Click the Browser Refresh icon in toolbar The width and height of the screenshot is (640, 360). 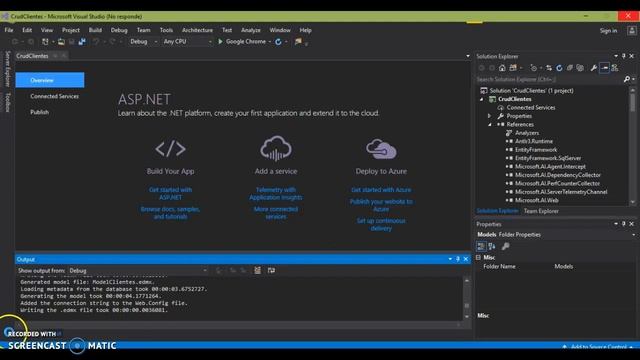tap(278, 42)
